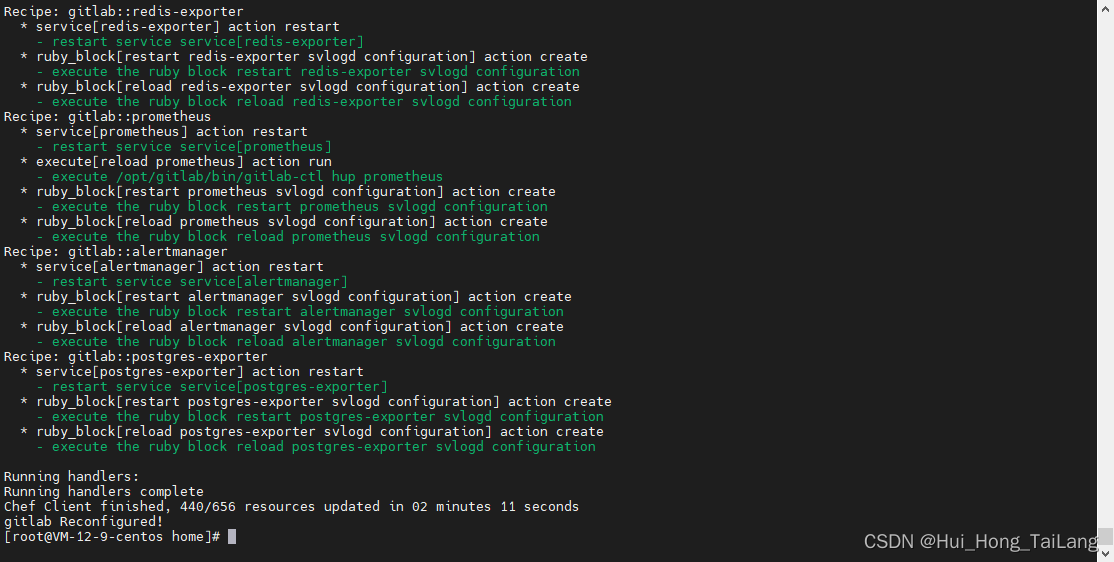Screen dimensions: 1114x562
Task: Click the "Recipe: gitlab::alertmanager" heading
Action: click(115, 252)
